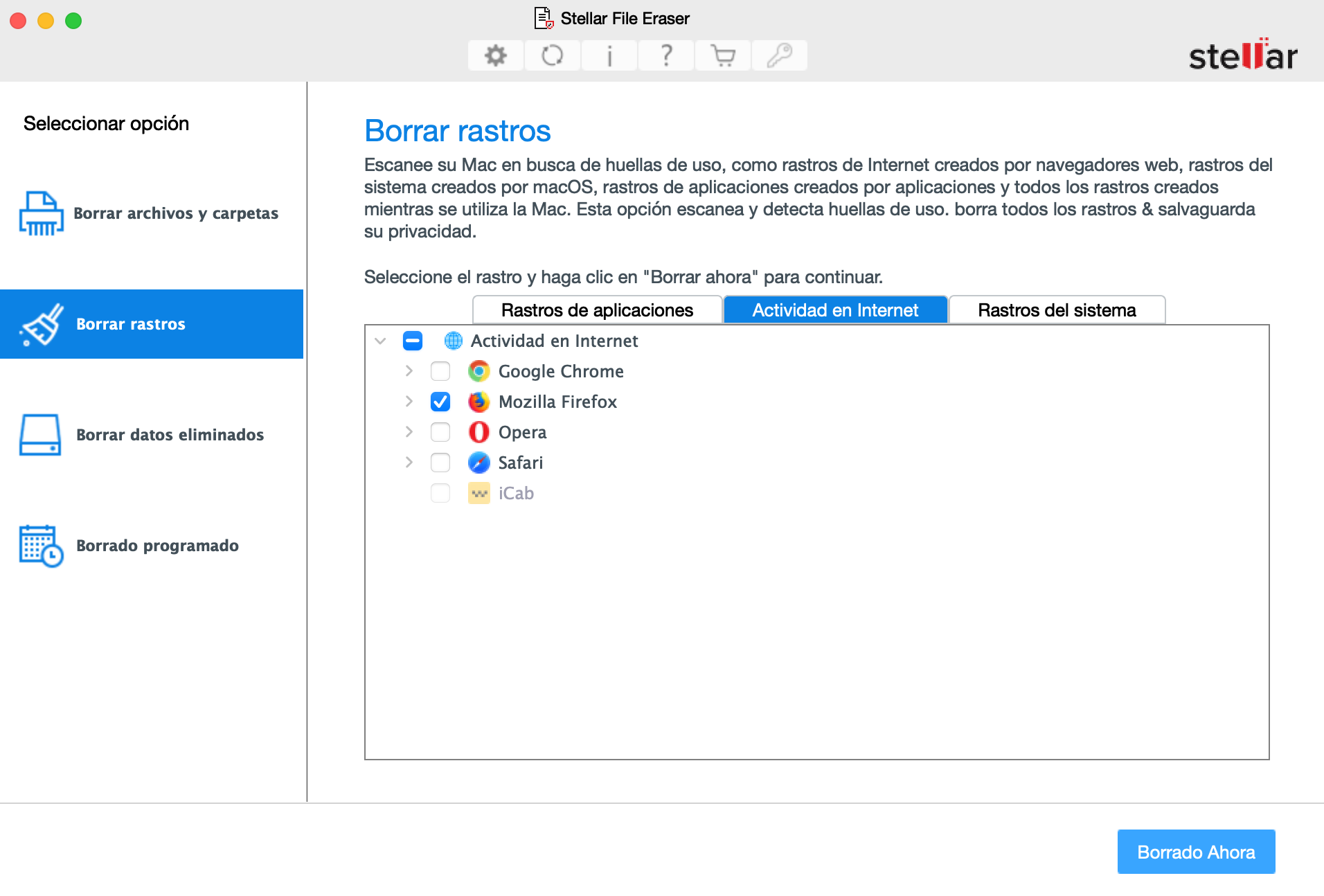Click the key activation icon
Image resolution: width=1324 pixels, height=896 pixels.
pos(780,55)
